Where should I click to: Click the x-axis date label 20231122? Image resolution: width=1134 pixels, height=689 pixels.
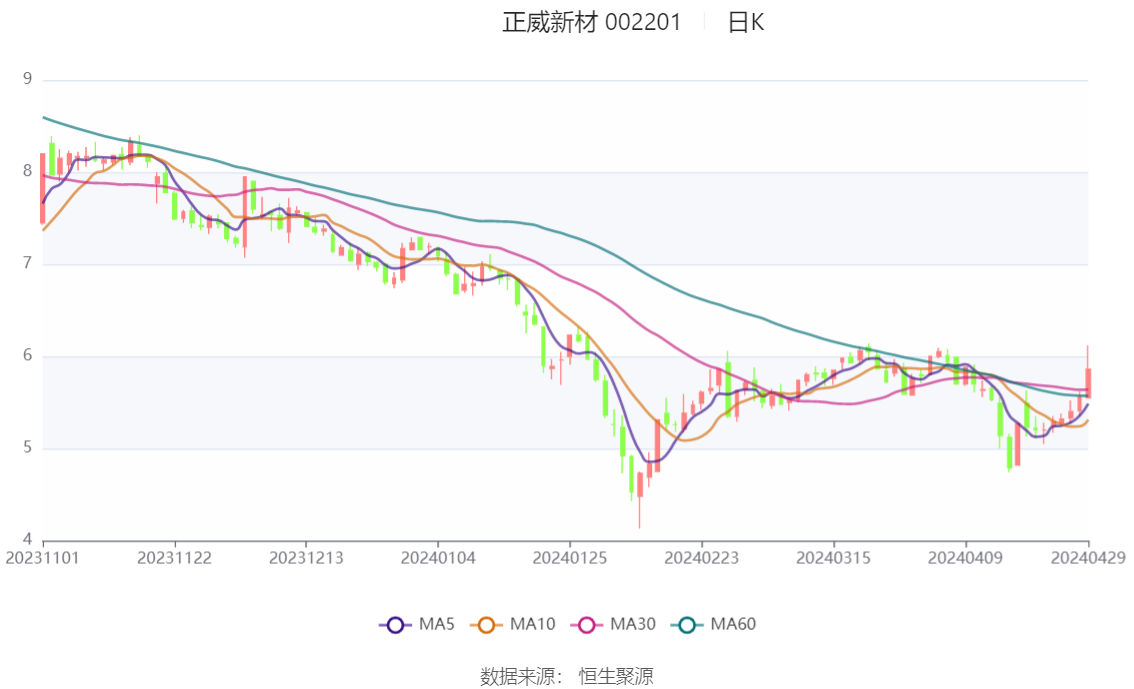174,558
